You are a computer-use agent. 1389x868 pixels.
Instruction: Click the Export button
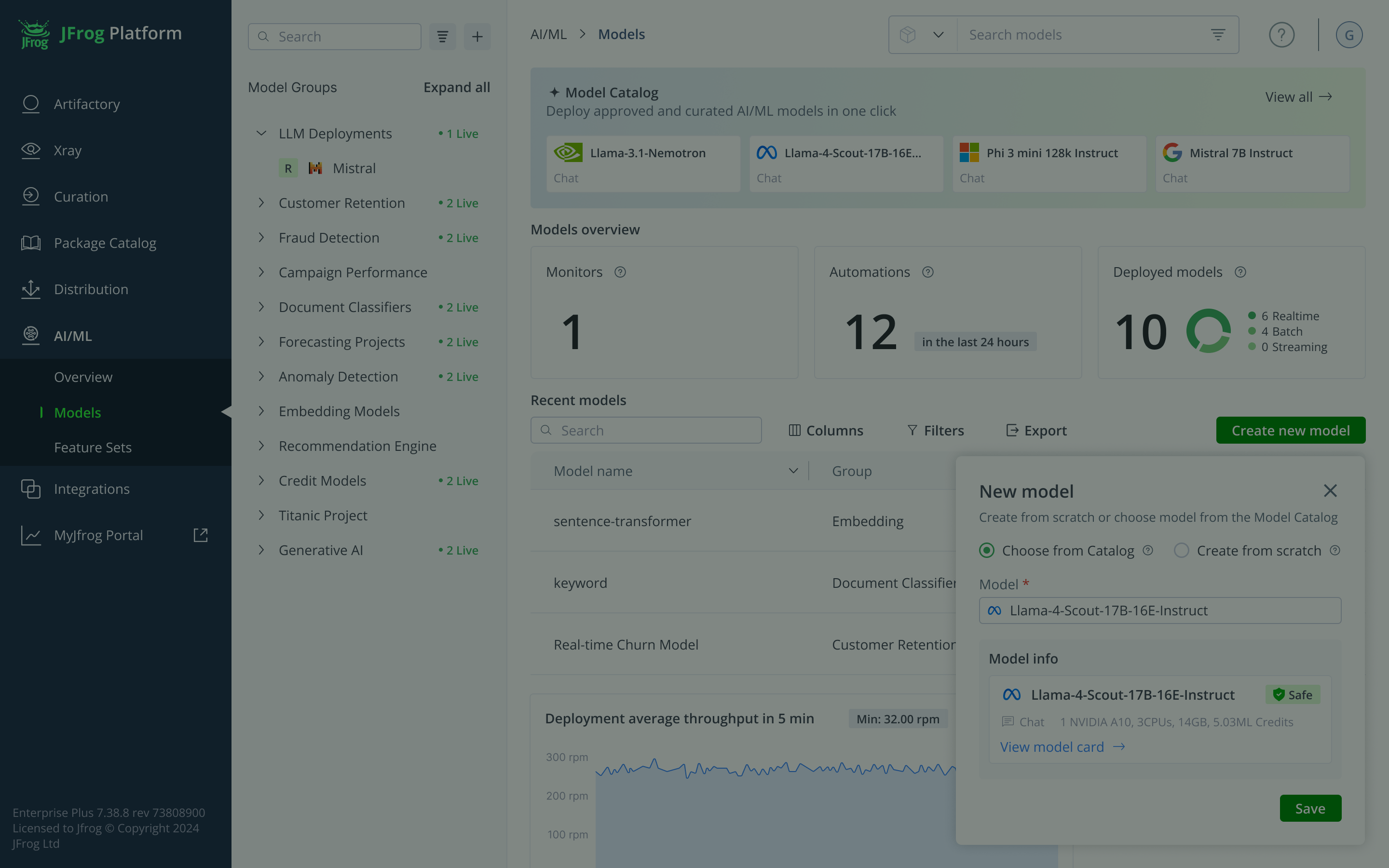pos(1036,431)
